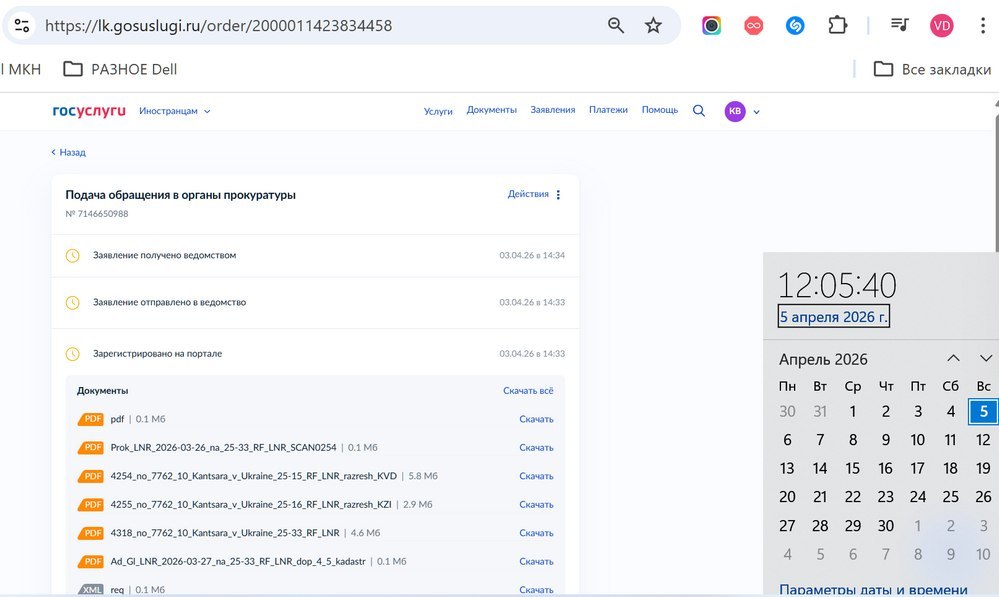999x597 pixels.
Task: Download the 4254_no_7762 file via Скачать
Action: [x=536, y=476]
